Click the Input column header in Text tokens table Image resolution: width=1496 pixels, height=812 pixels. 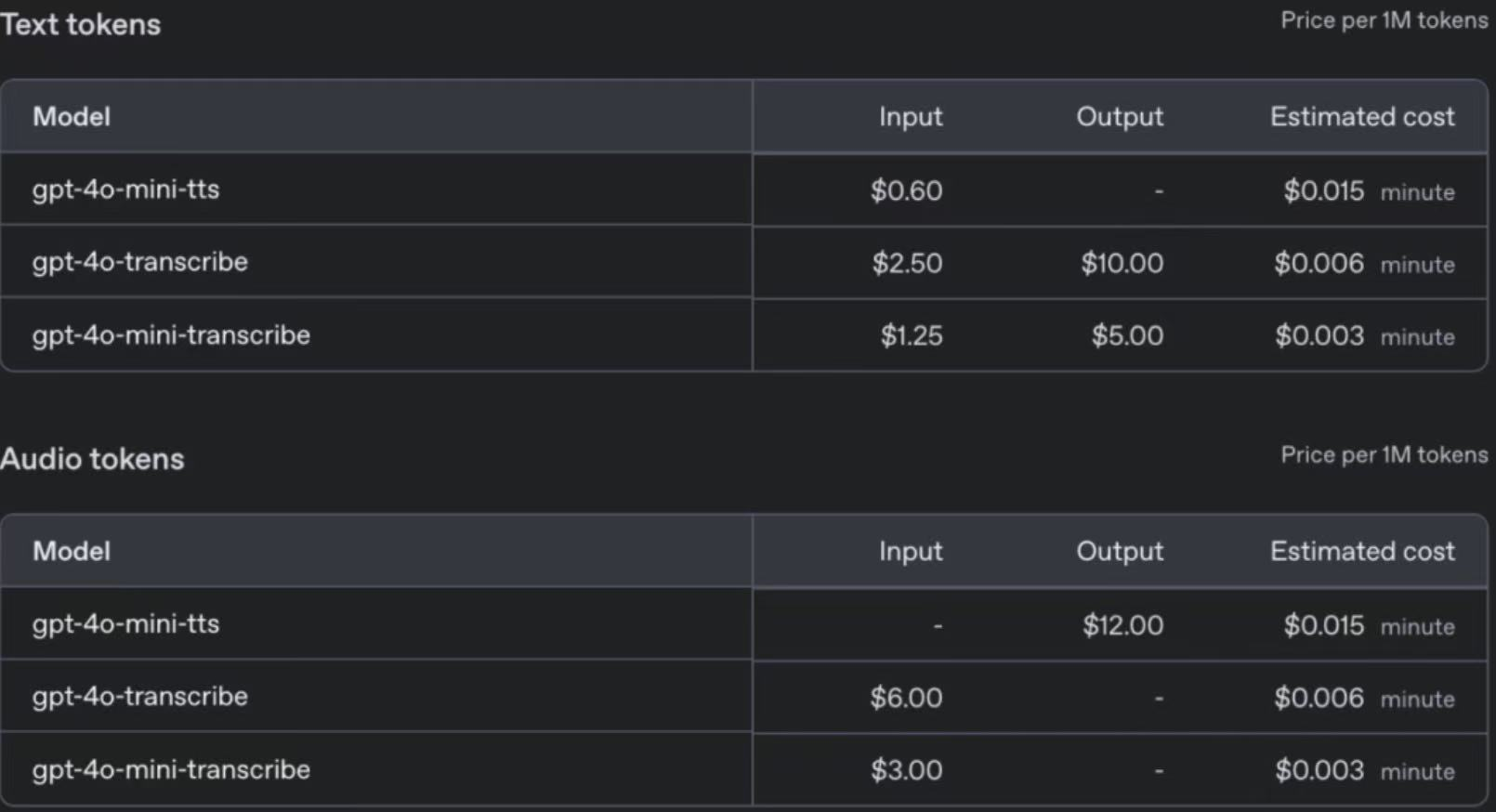tap(911, 117)
